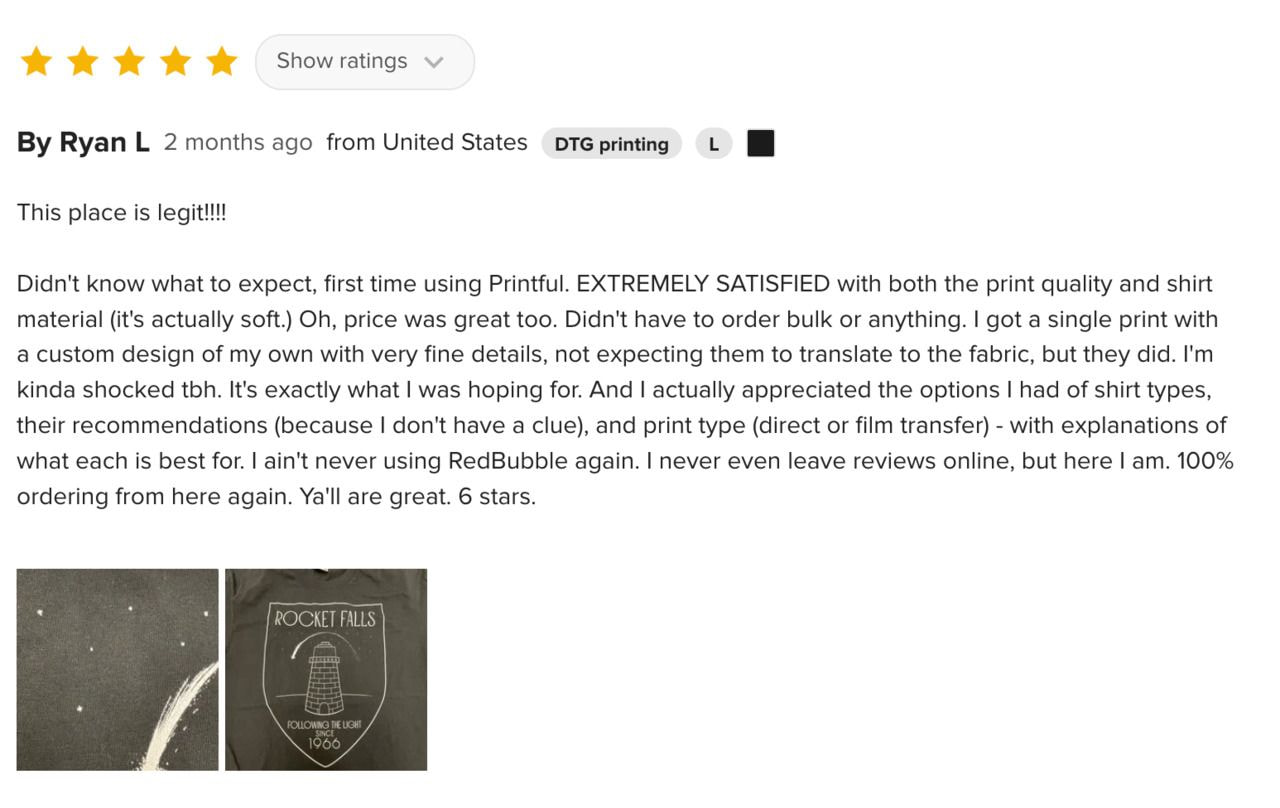Click the middle star of the five-star rating

(129, 61)
